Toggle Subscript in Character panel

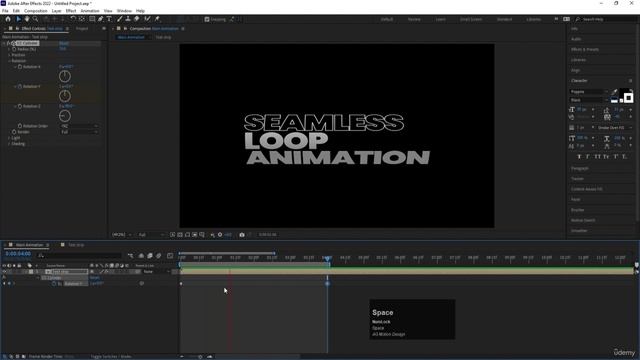(624, 157)
